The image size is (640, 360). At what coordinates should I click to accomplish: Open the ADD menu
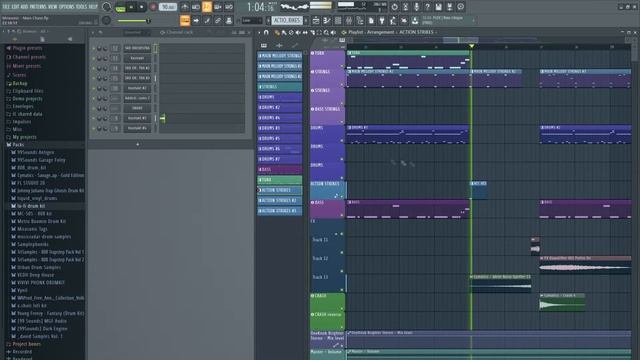pos(24,7)
